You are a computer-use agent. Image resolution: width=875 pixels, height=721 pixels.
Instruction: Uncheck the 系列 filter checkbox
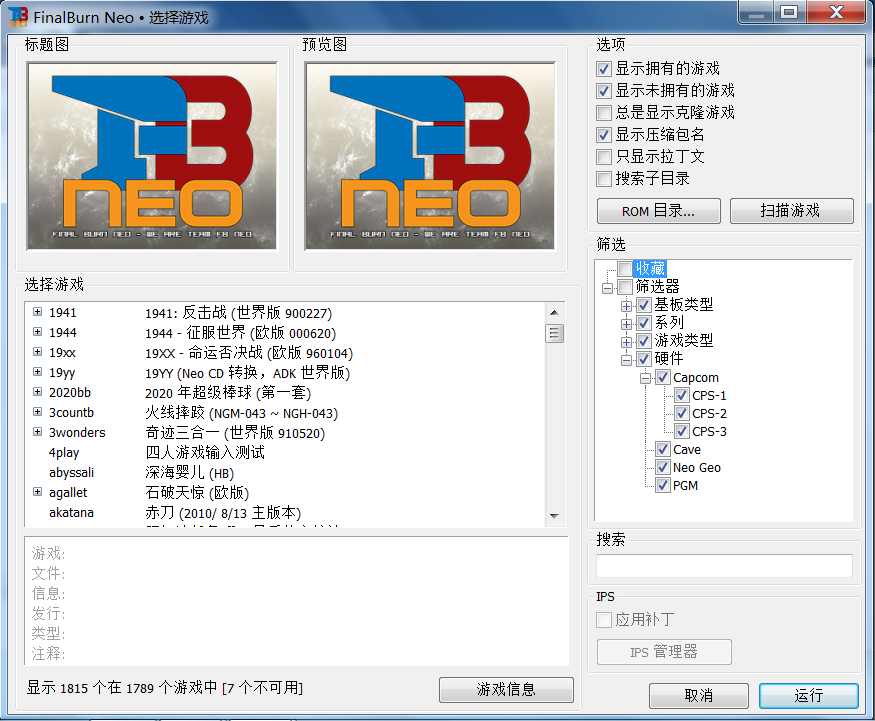[x=644, y=323]
